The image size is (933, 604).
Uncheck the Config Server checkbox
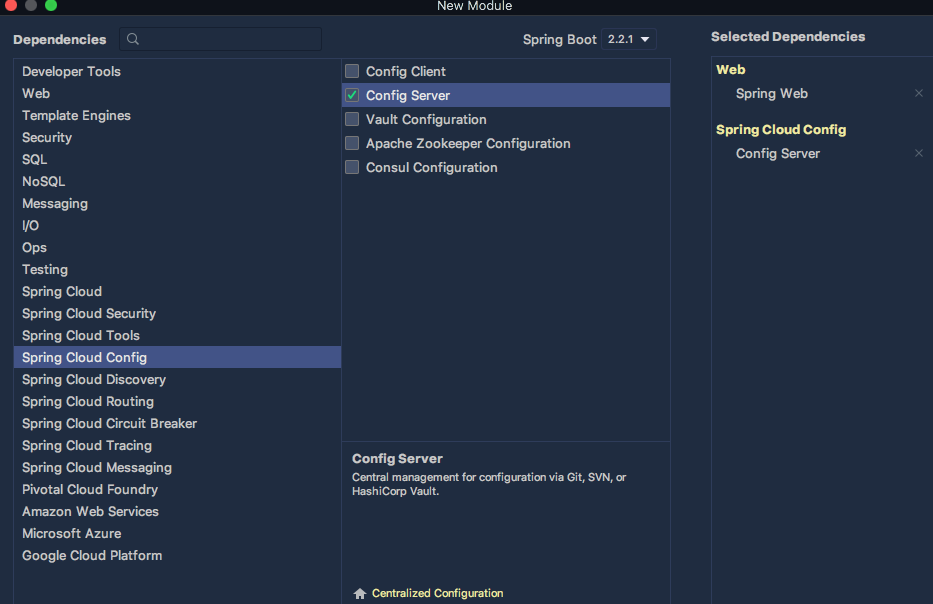pos(352,95)
